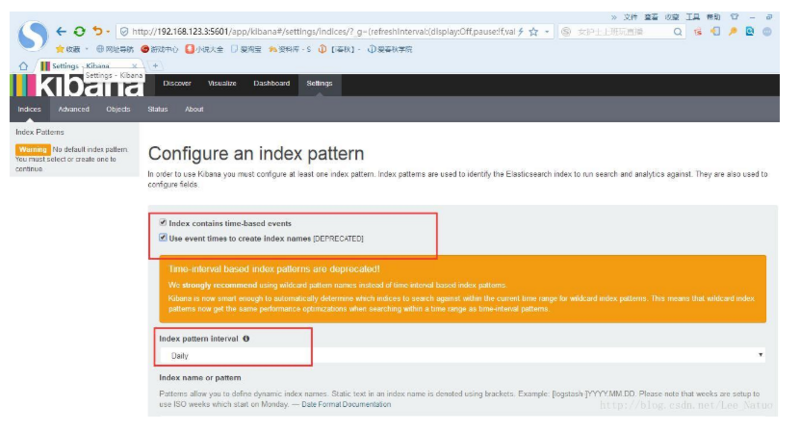Reload the page with the green refresh icon
The width and height of the screenshot is (800, 431).
point(80,32)
